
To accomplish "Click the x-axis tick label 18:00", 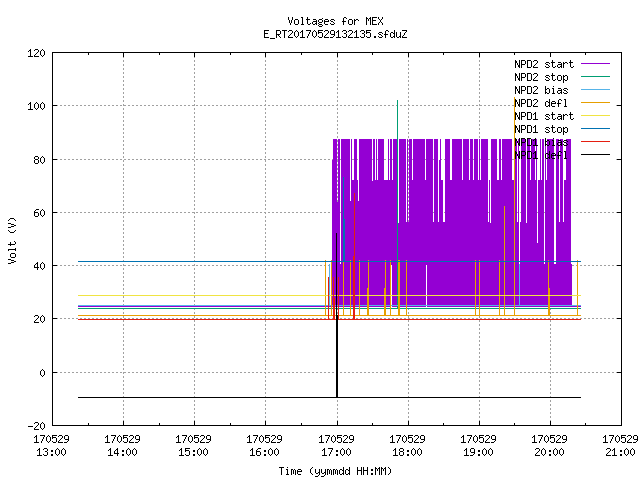I will coord(407,452).
